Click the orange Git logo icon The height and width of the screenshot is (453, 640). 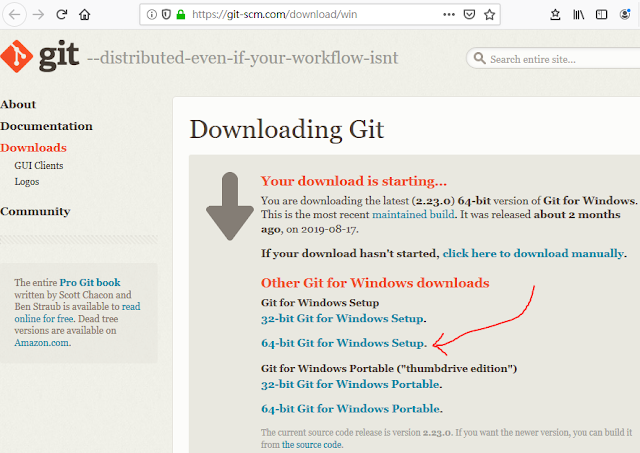17,56
